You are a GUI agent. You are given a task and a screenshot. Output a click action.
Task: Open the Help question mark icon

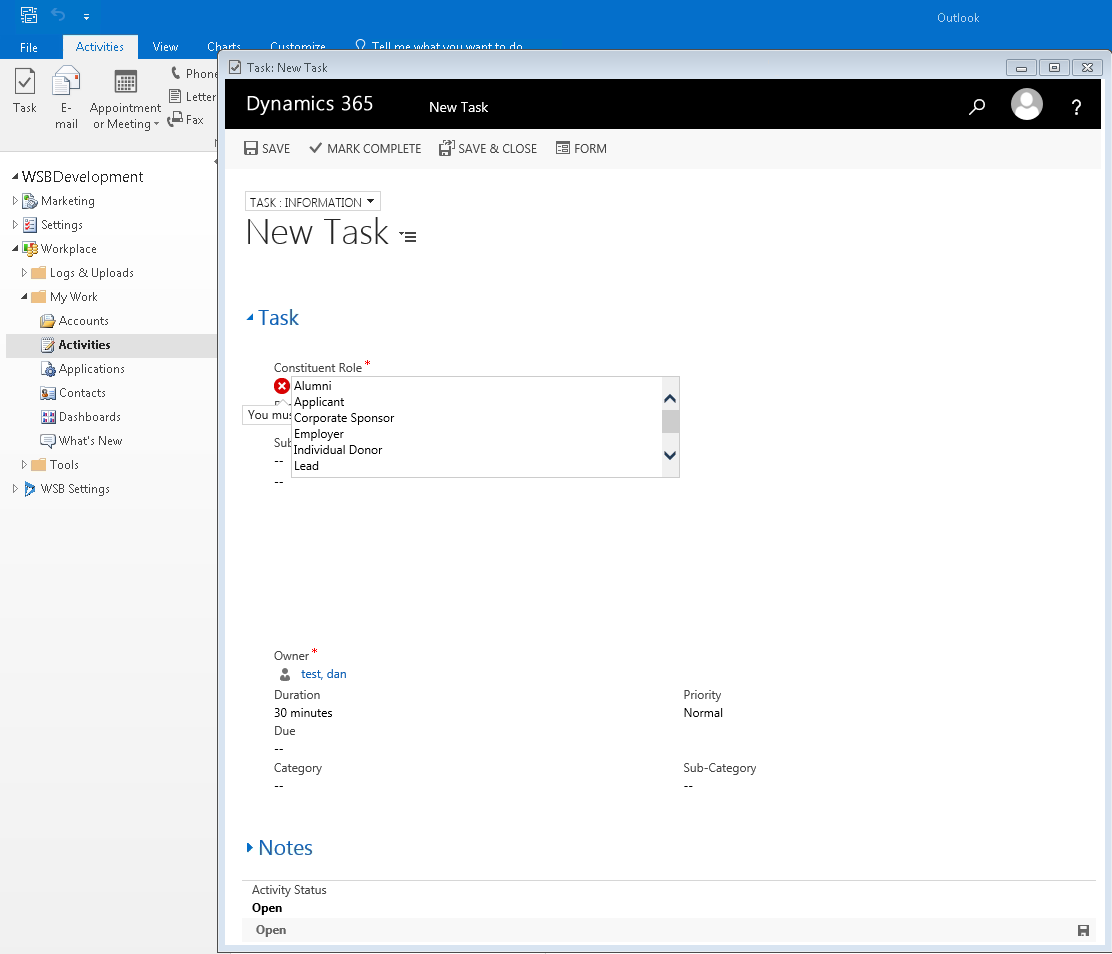[1076, 108]
